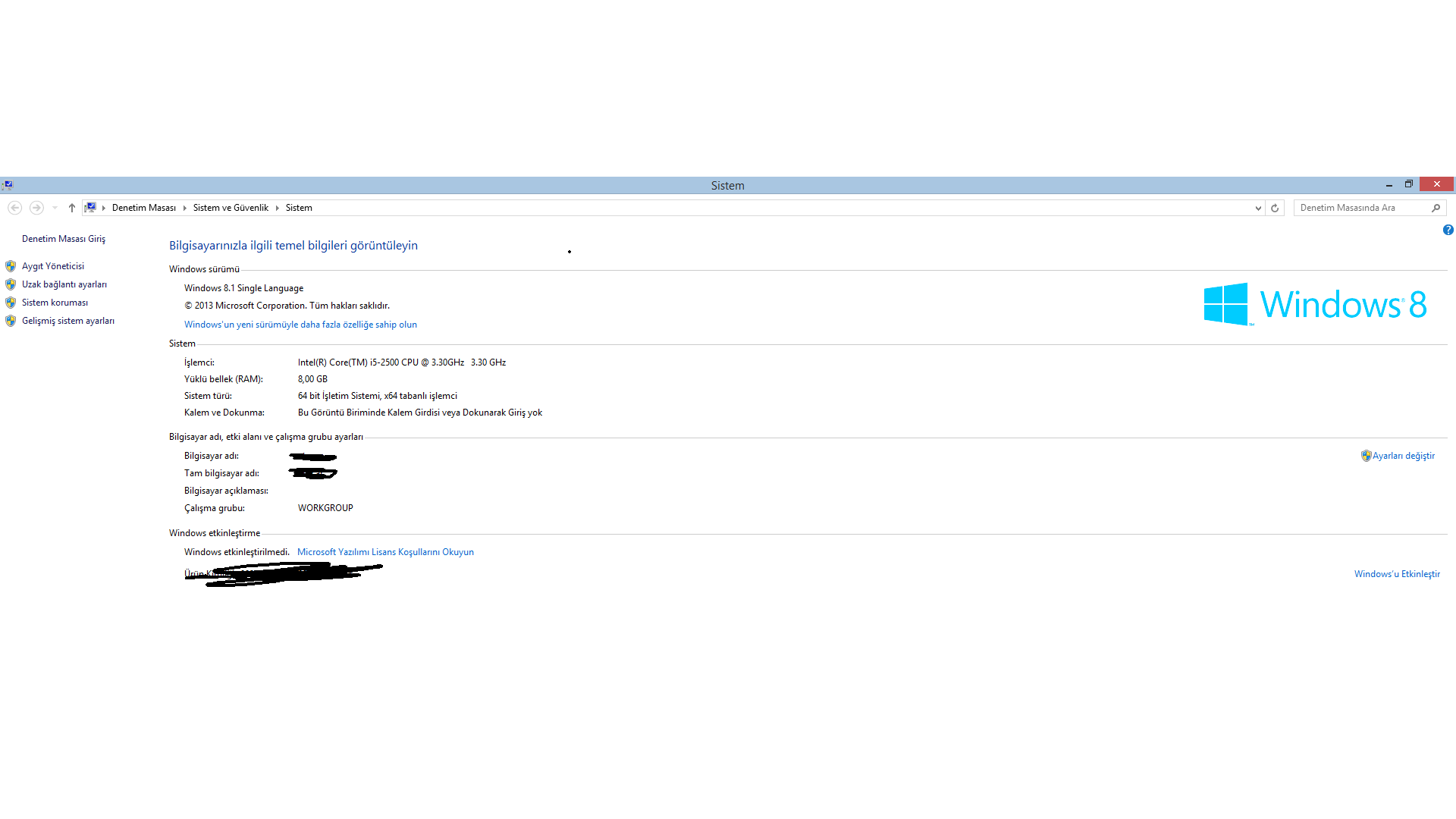Click the window system icon in the title bar
Image resolution: width=1456 pixels, height=819 pixels.
pyautogui.click(x=8, y=184)
